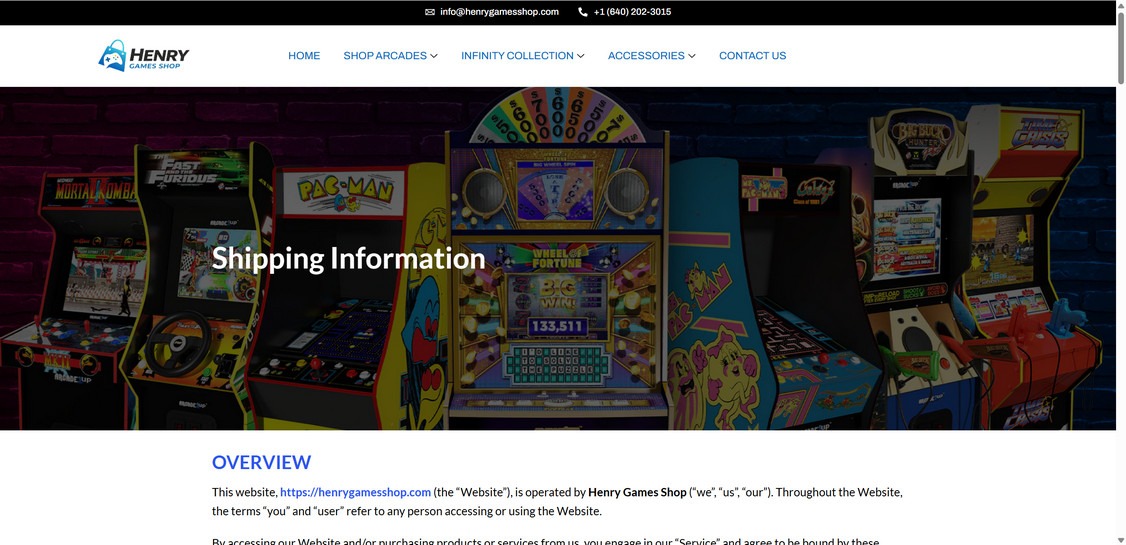The image size is (1126, 545).
Task: Click the 133,511 score display
Action: (557, 327)
